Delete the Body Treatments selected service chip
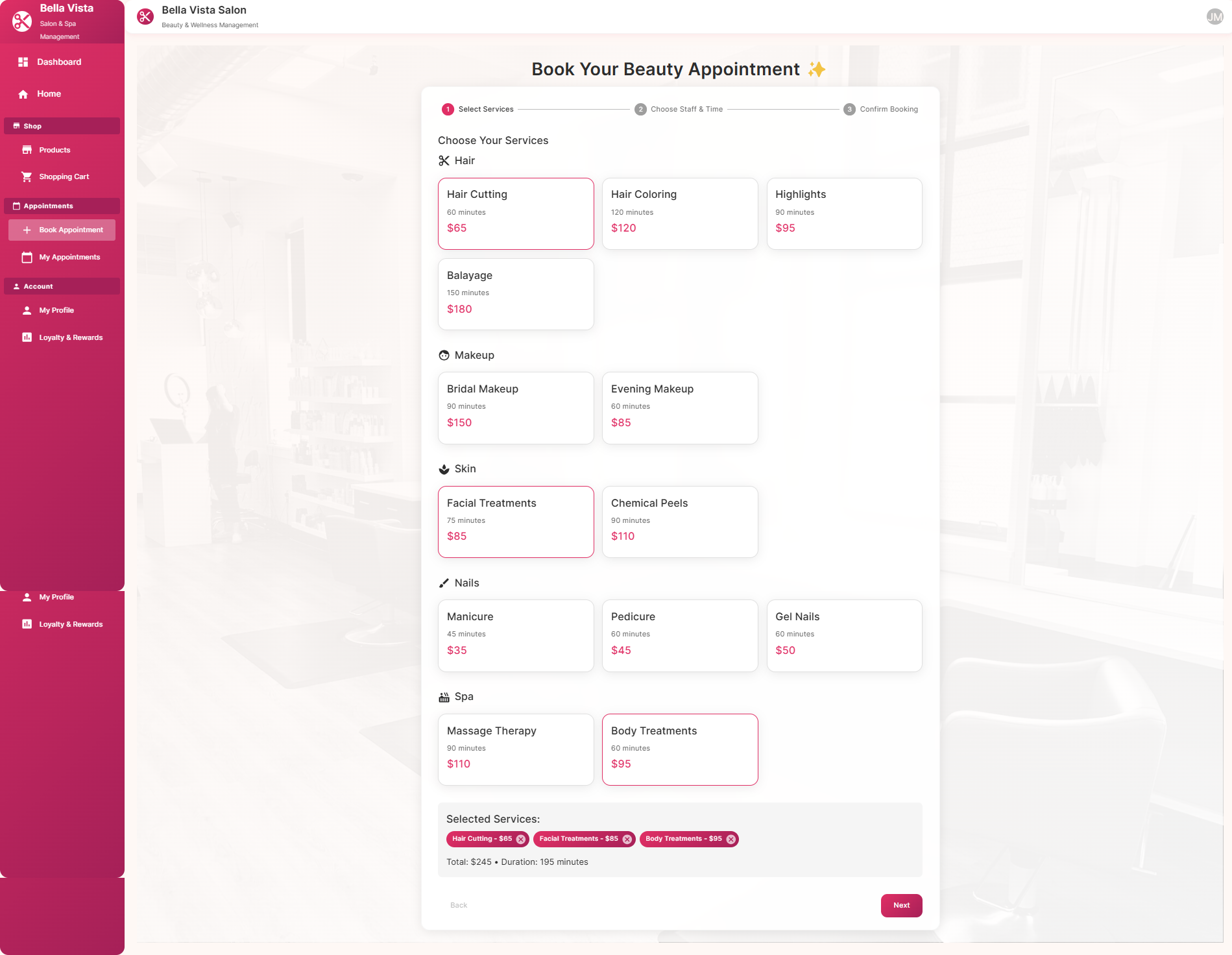1232x955 pixels. 731,839
